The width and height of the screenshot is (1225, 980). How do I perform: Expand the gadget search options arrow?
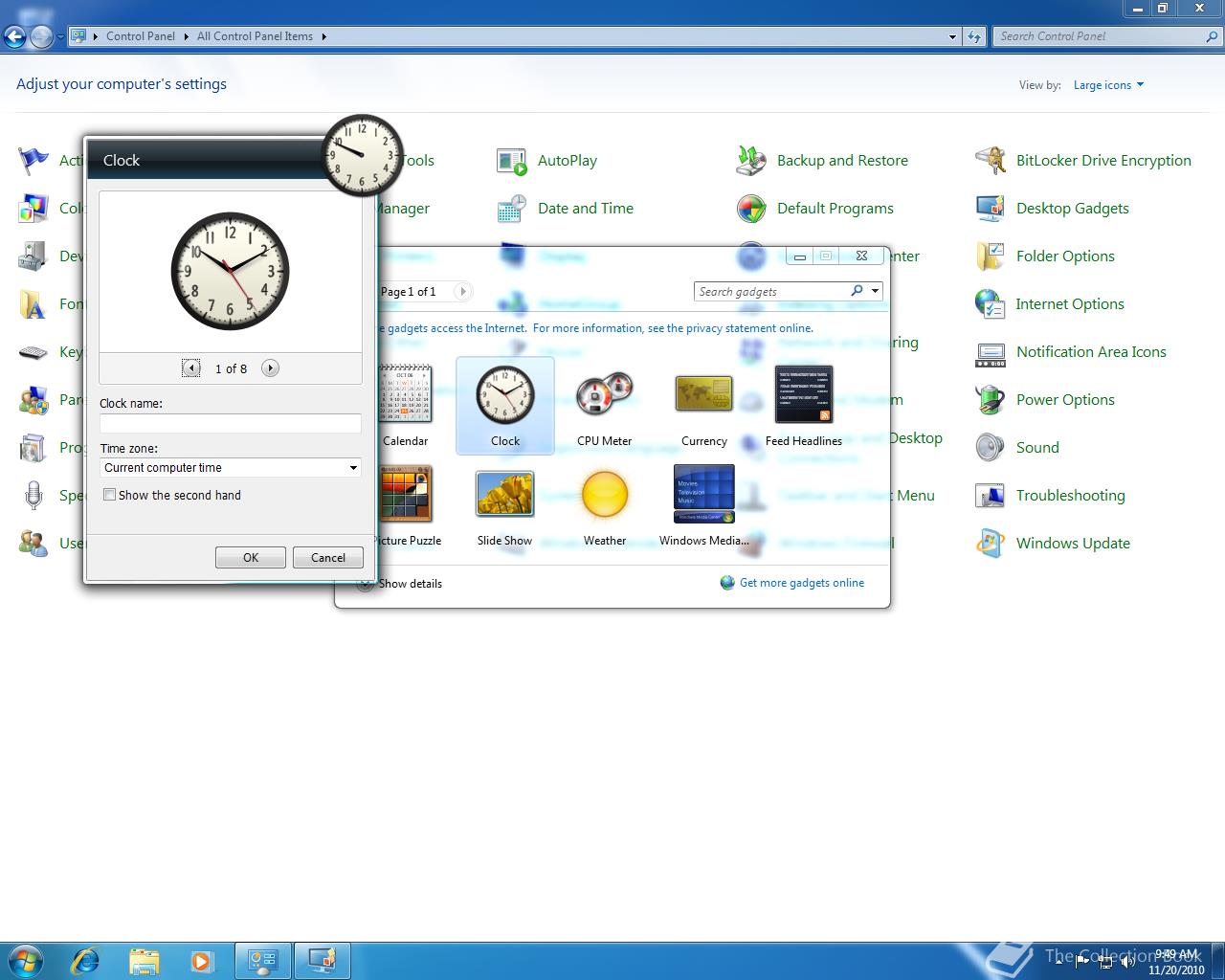875,291
